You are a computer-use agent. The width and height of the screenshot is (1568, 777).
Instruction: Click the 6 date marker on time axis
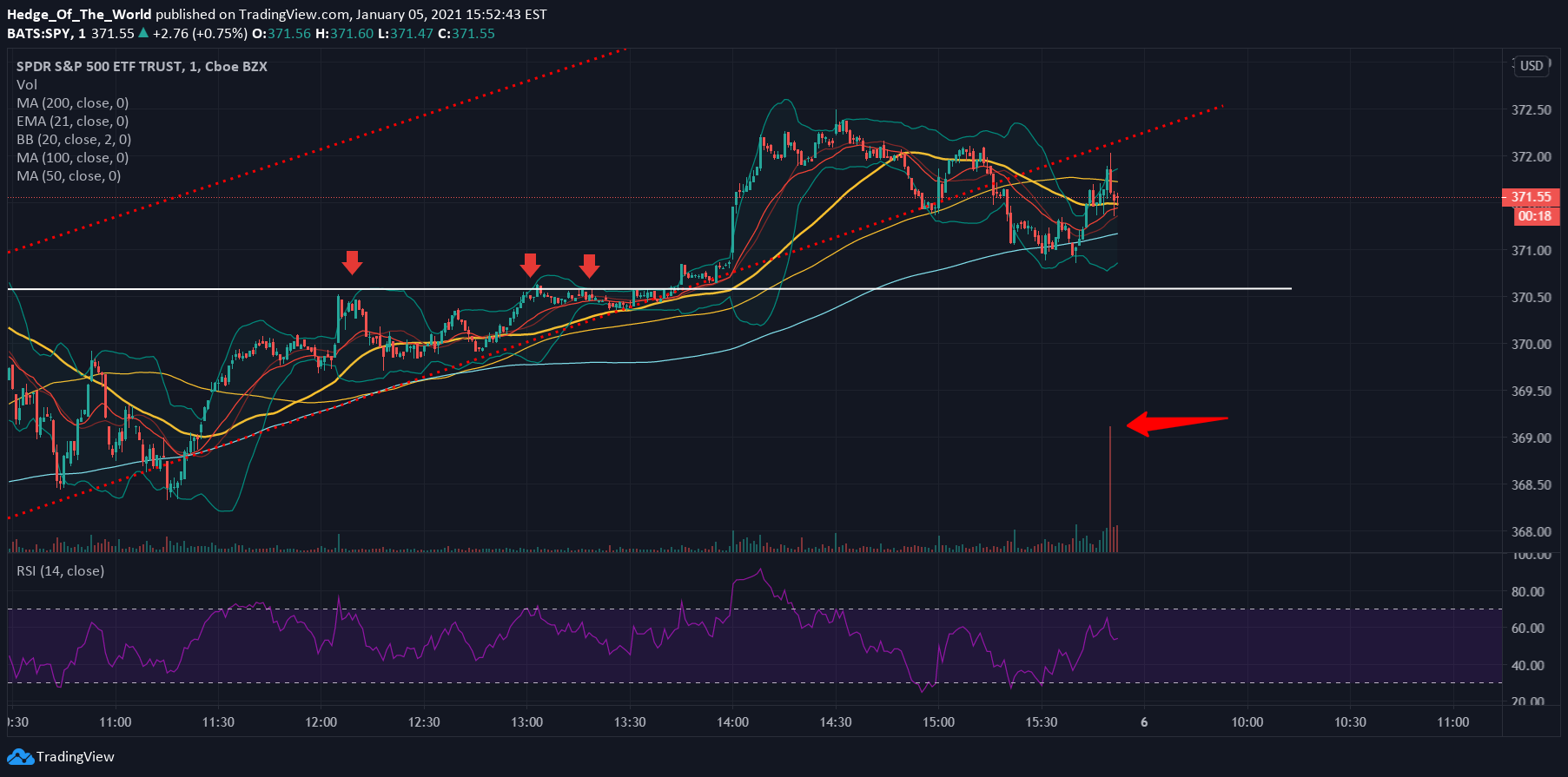point(1144,722)
